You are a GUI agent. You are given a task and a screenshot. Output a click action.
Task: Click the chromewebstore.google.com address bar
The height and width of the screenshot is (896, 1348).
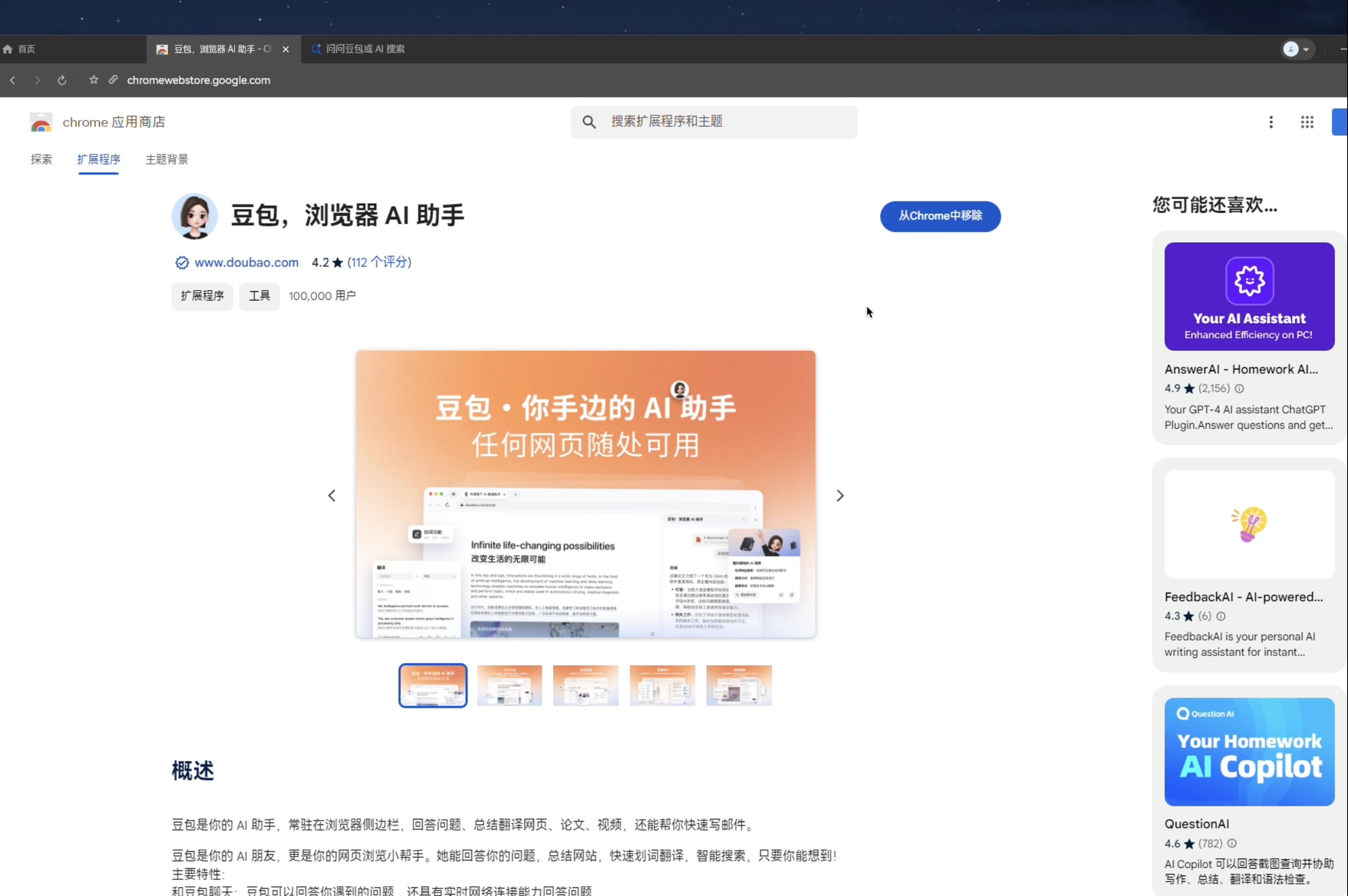199,80
